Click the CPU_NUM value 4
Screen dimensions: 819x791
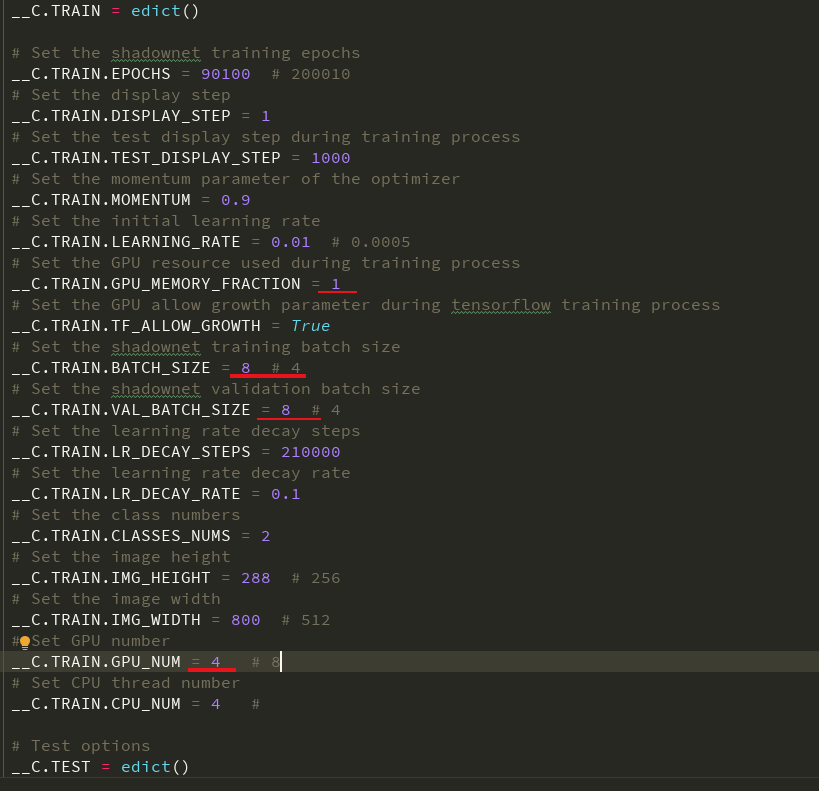click(215, 703)
